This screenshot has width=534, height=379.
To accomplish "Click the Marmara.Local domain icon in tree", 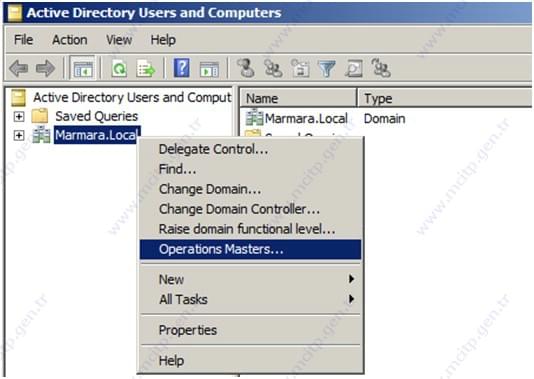I will coord(41,135).
